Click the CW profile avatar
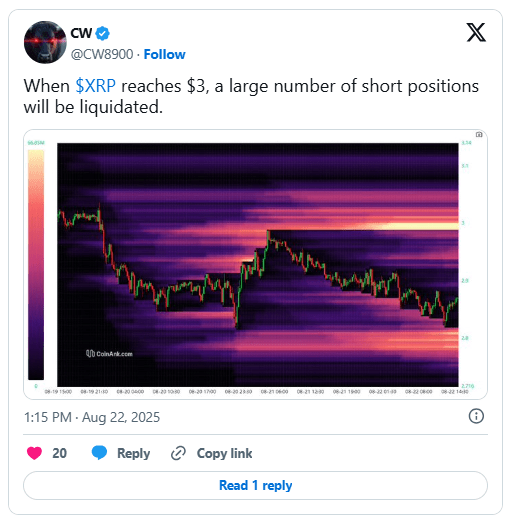 (45, 42)
